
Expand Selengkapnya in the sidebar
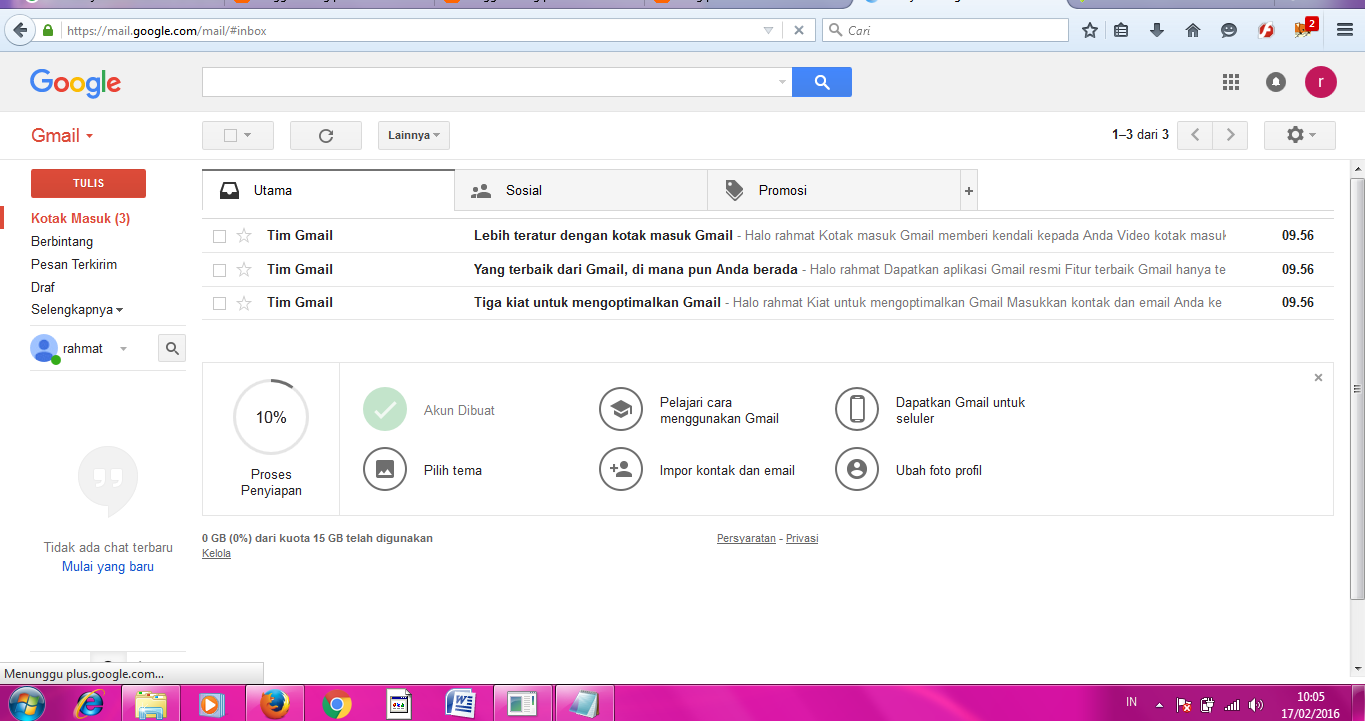point(77,310)
